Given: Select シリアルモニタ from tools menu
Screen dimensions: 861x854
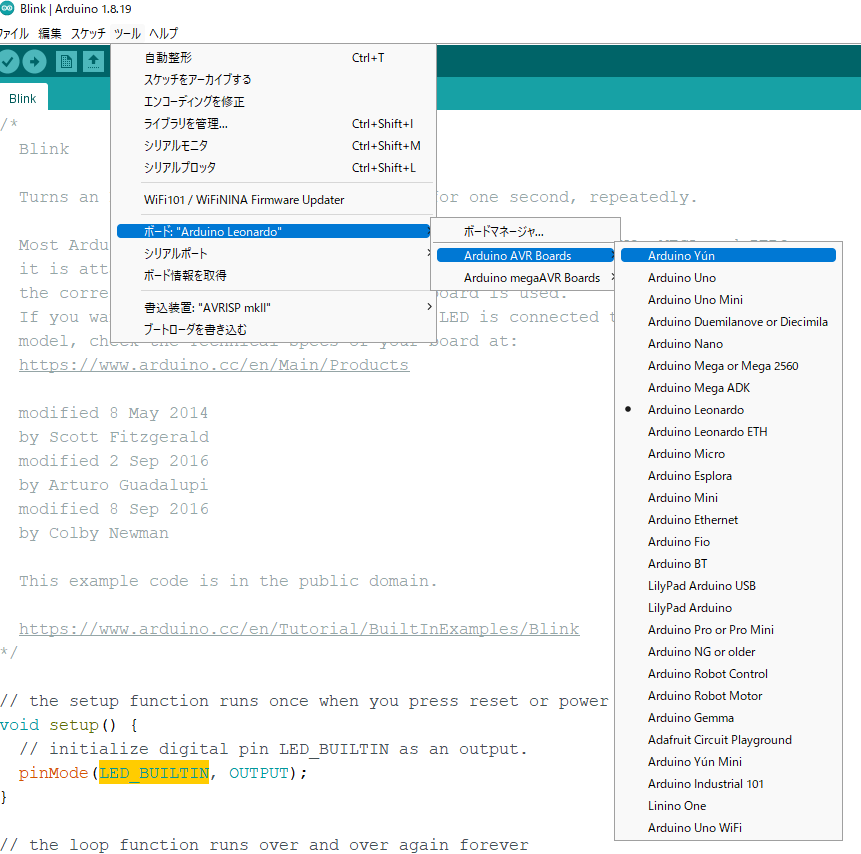Looking at the screenshot, I should click(176, 146).
